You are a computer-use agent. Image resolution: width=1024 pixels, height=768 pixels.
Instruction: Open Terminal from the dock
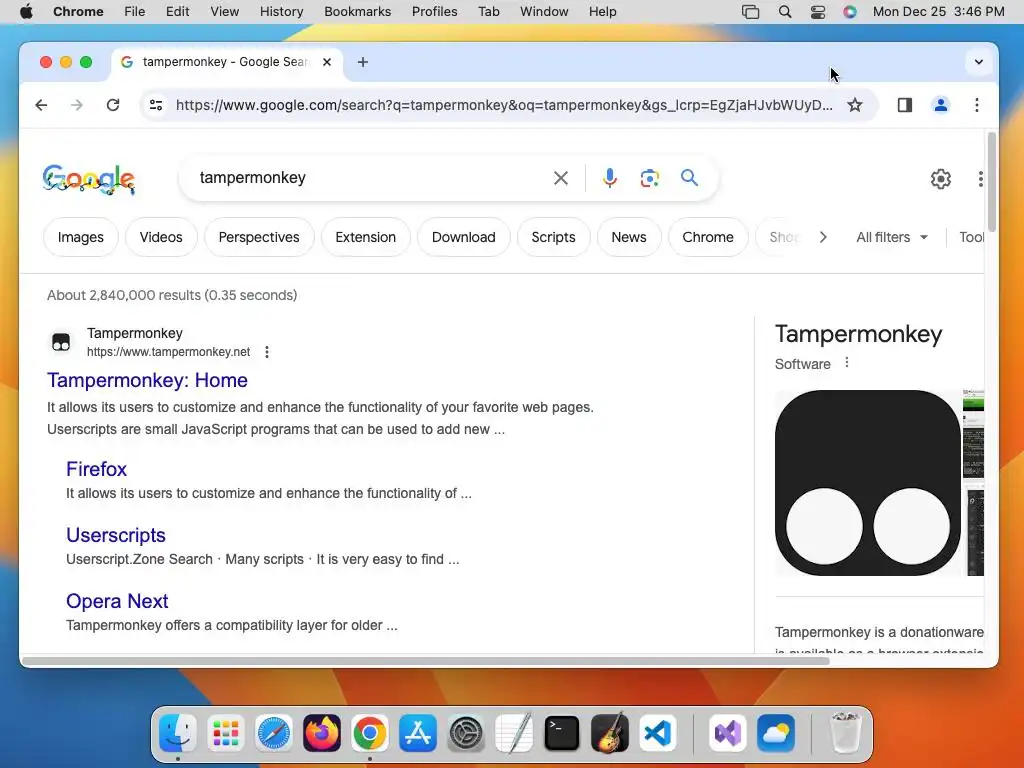tap(562, 733)
